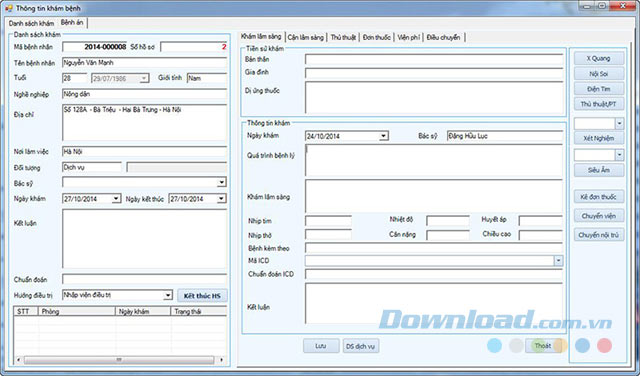This screenshot has width=640, height=376.
Task: Click in the Nhịp tim field
Action: 328,221
